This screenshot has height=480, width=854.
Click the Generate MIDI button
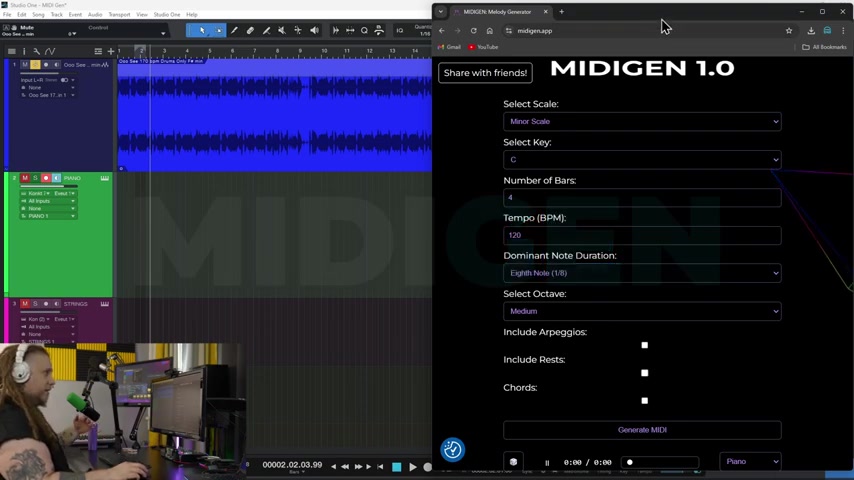point(642,430)
